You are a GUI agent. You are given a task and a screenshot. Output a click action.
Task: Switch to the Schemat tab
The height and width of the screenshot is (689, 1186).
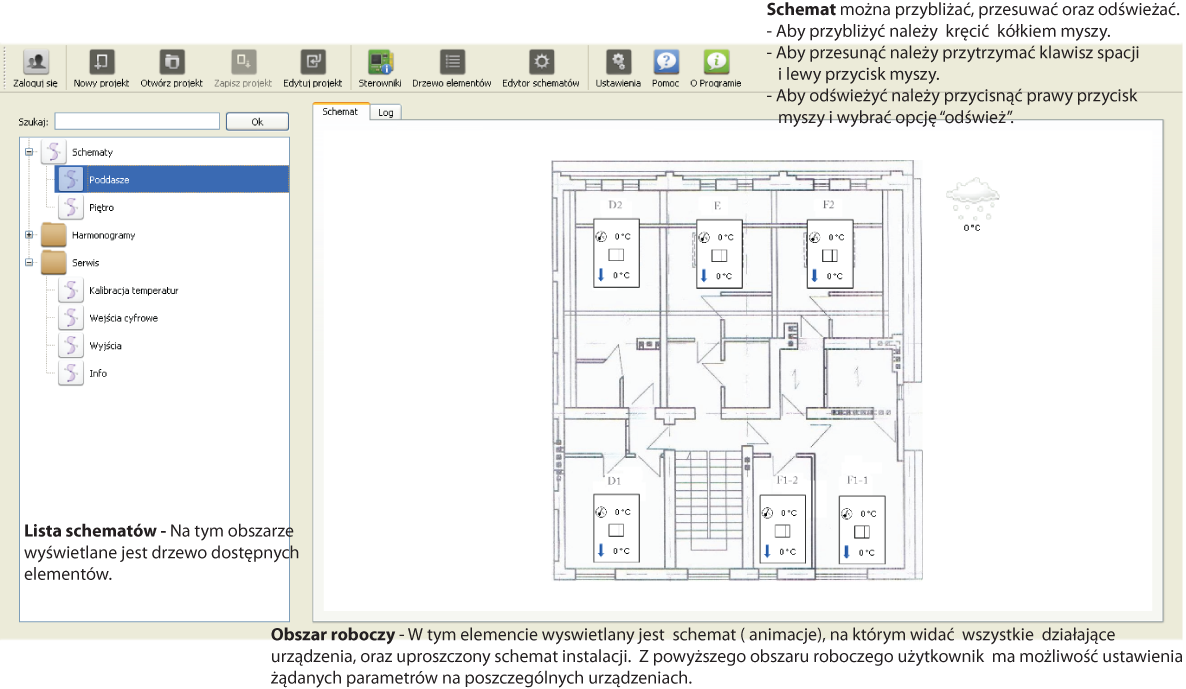340,111
